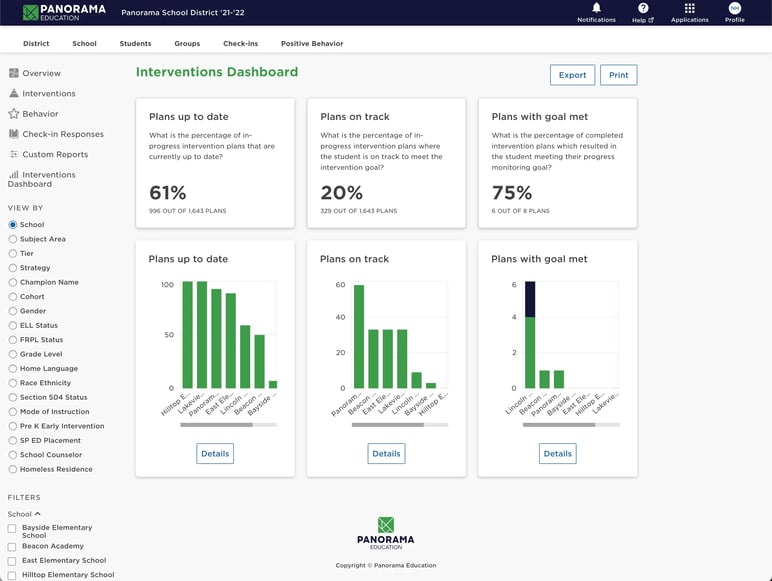Screen dimensions: 772x581
Task: Select the SP ED Placement radio button
Action: pyautogui.click(x=13, y=440)
